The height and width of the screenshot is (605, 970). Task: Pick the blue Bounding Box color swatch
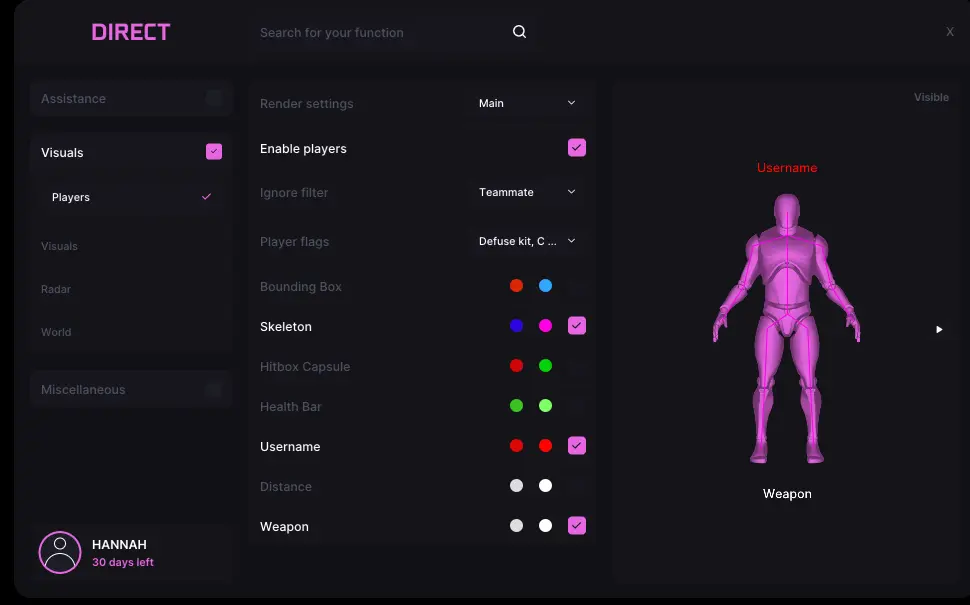[x=545, y=286]
